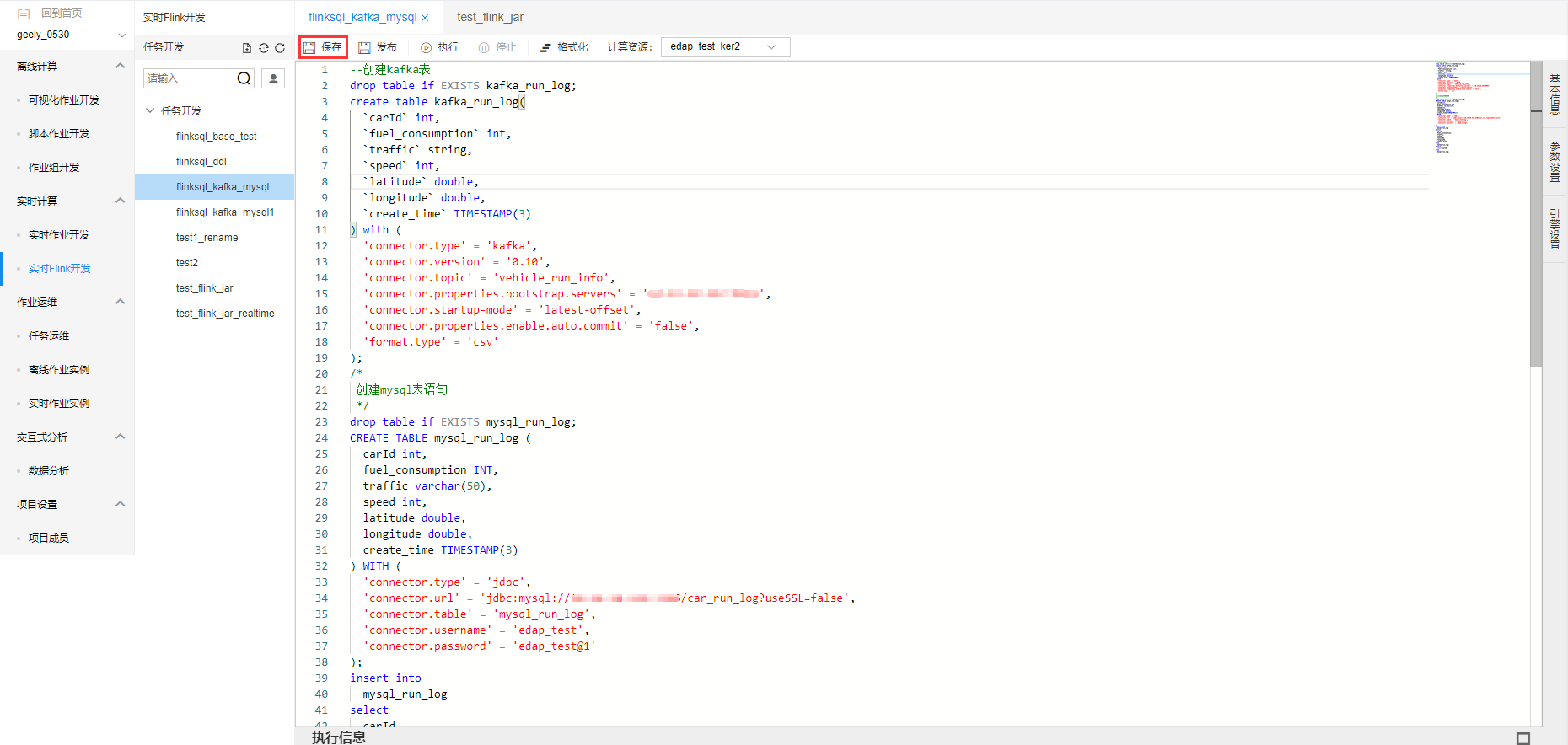
Task: Switch to the flinksql_kafka_mysql tab
Action: tap(362, 17)
